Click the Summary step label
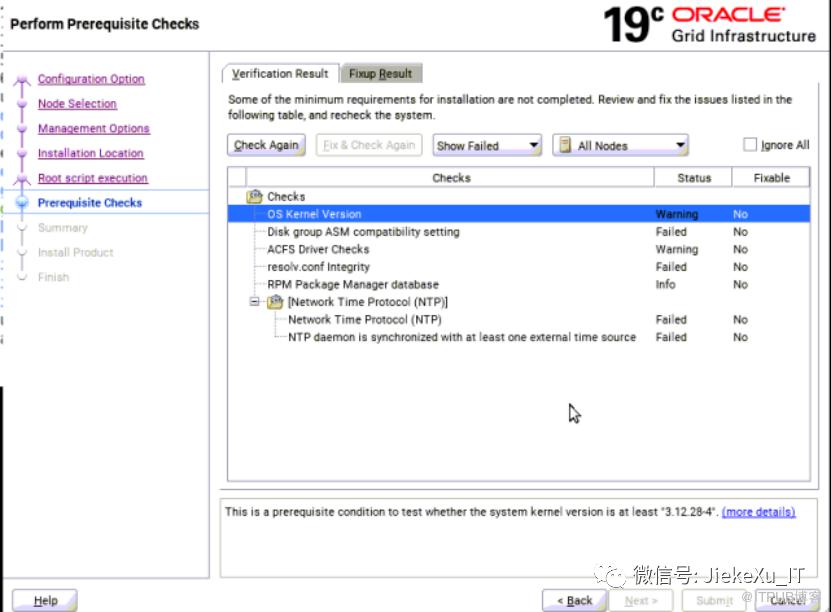The height and width of the screenshot is (612, 831). 63,228
